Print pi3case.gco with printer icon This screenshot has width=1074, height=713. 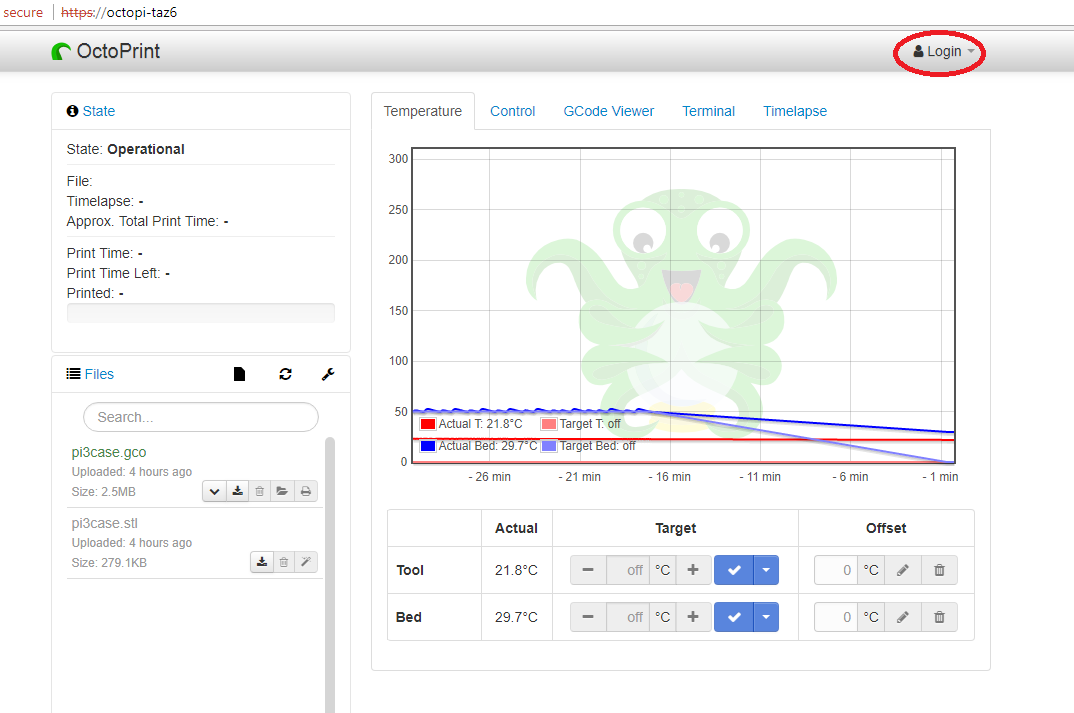(305, 492)
